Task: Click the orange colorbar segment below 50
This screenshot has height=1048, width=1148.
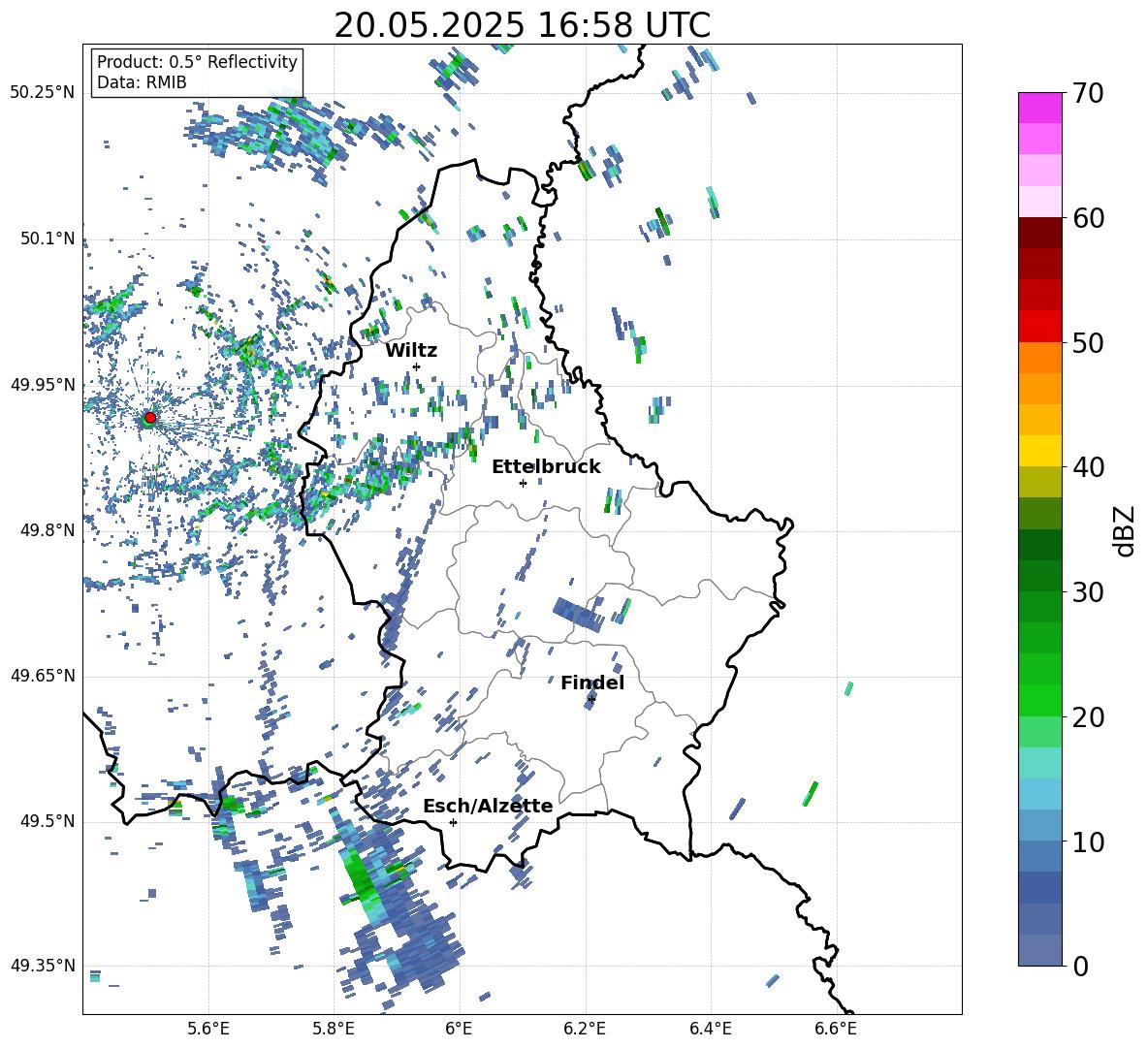Action: point(1039,358)
